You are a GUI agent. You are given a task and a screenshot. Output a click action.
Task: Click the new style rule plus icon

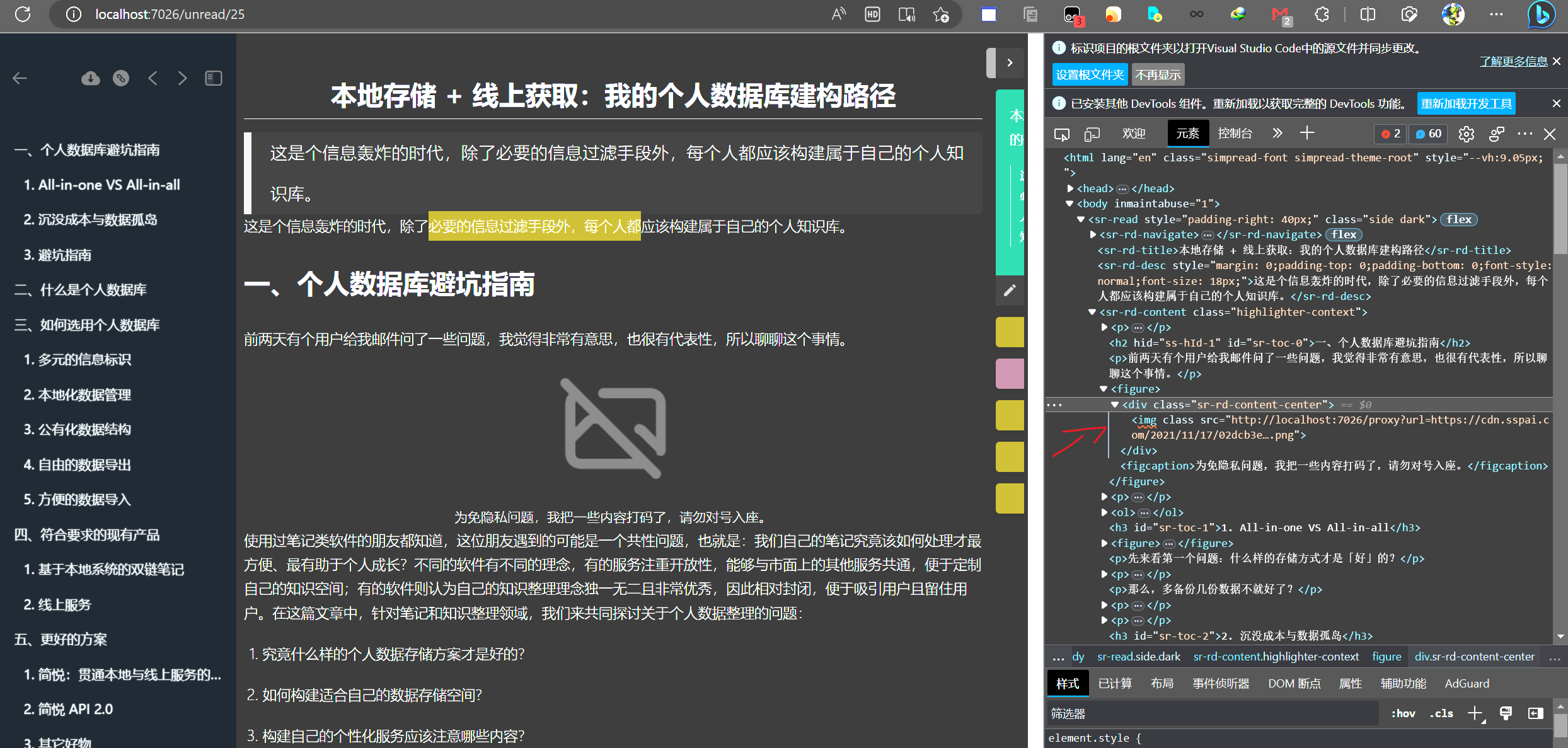tap(1475, 713)
